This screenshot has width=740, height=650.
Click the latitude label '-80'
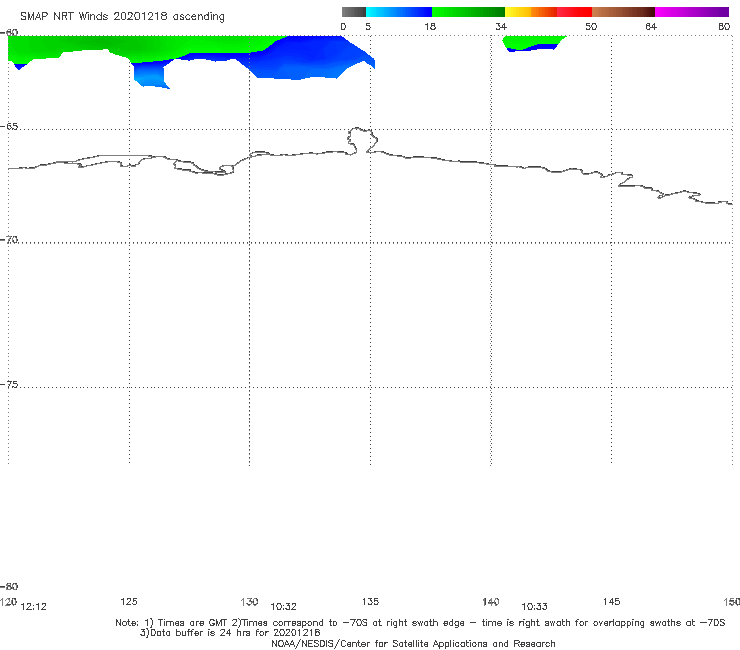point(9,586)
